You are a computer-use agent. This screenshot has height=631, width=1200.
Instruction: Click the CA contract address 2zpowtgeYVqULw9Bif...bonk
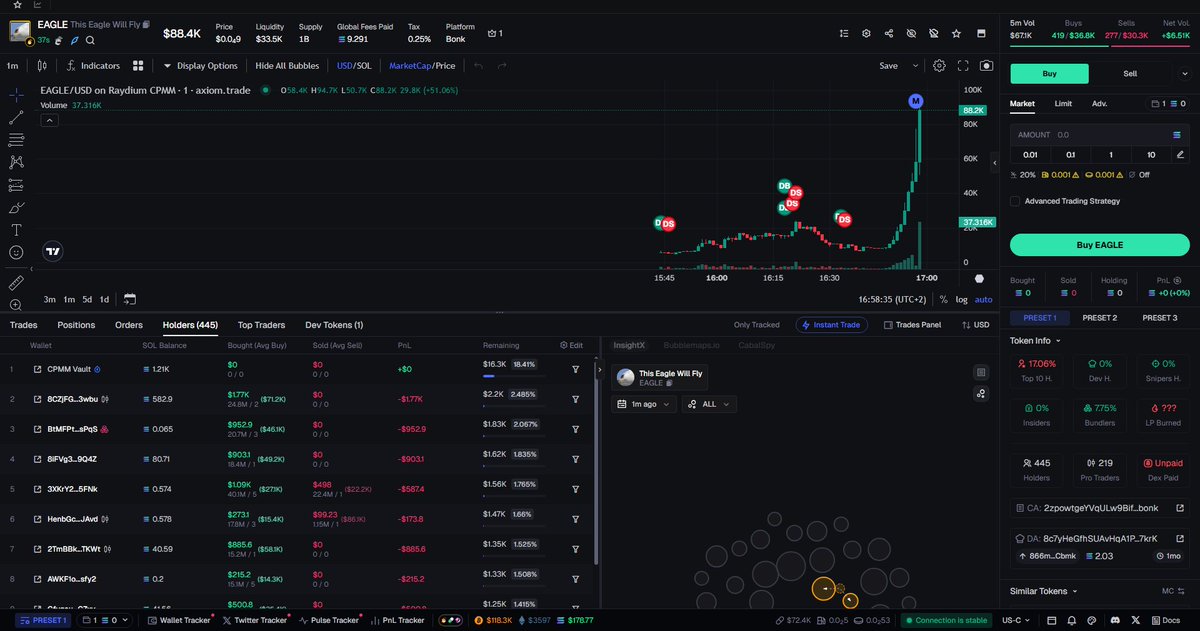pyautogui.click(x=1099, y=508)
